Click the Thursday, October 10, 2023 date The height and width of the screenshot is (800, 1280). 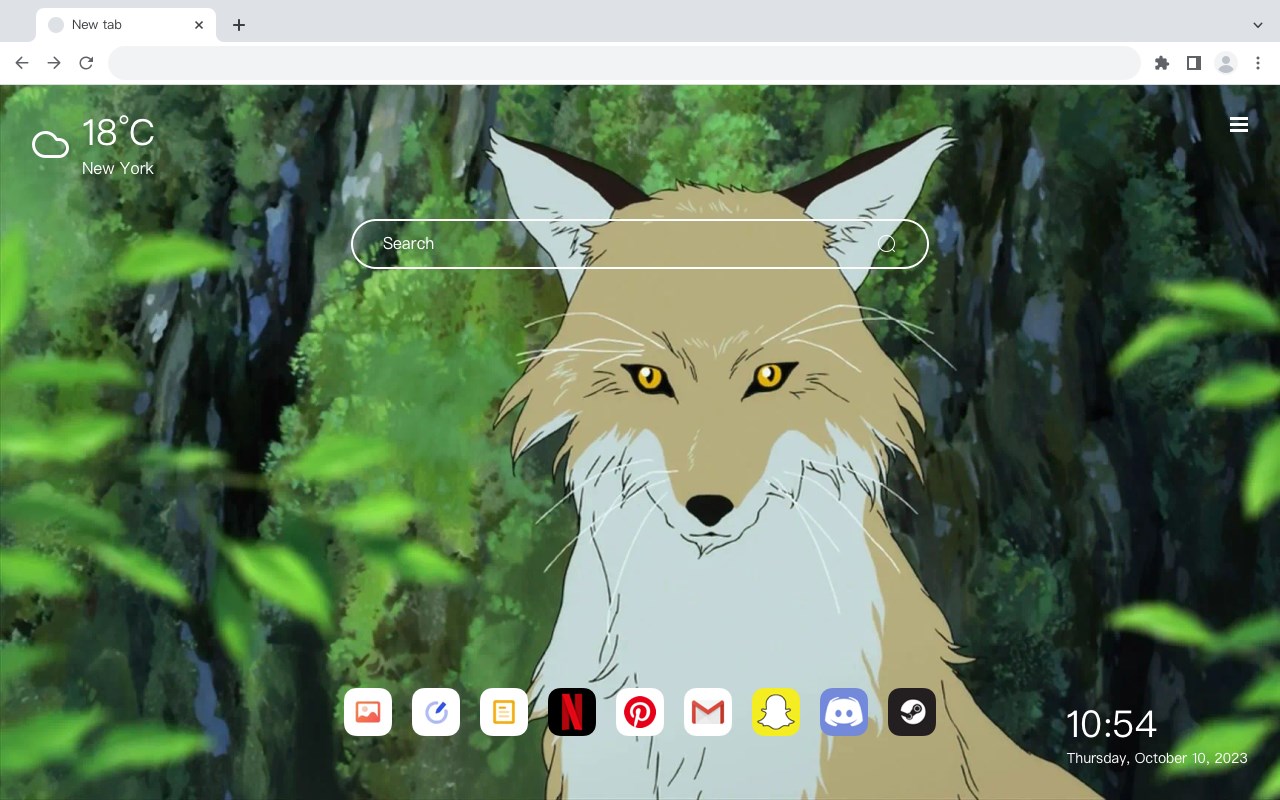[1157, 758]
